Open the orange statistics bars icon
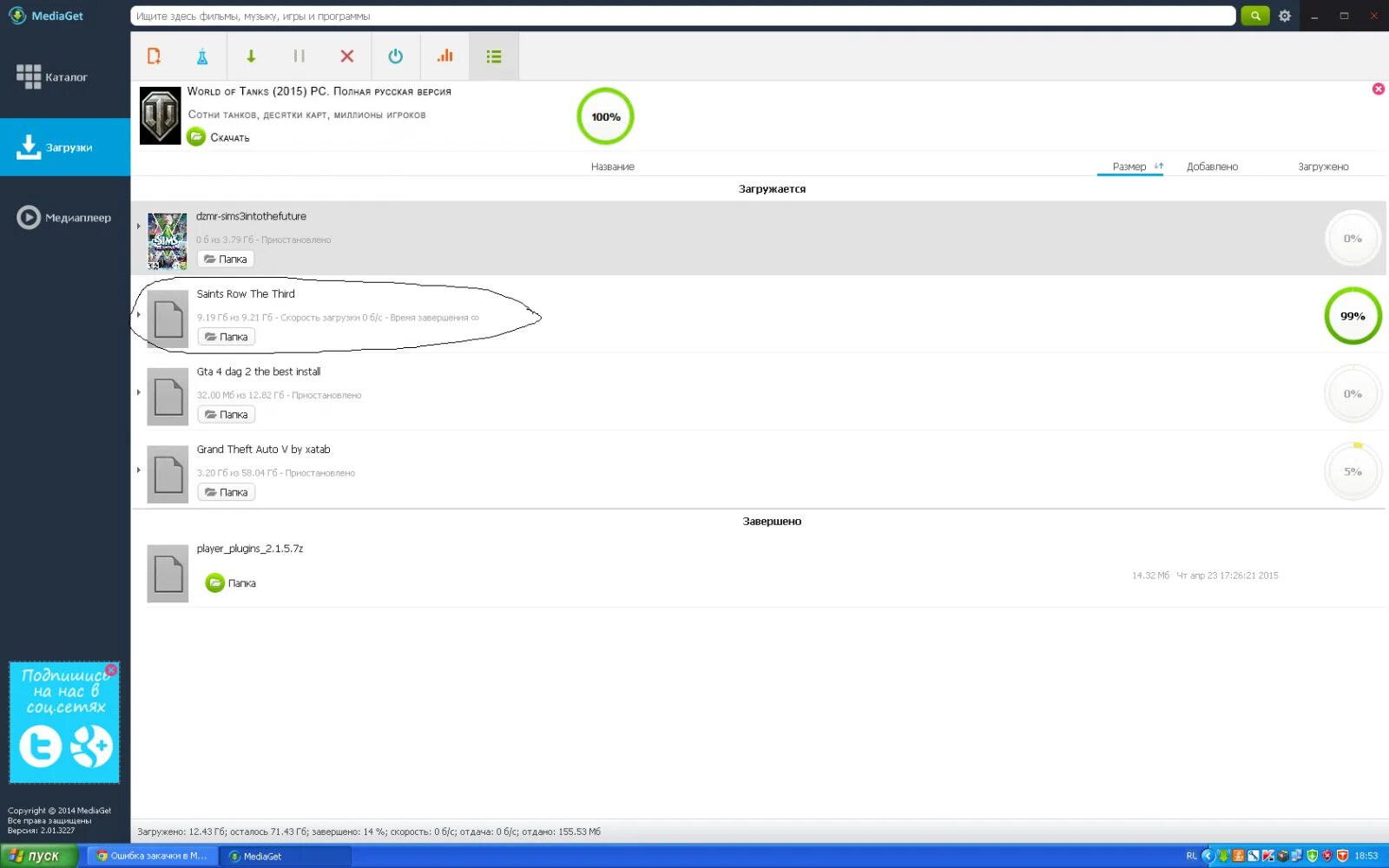Image resolution: width=1389 pixels, height=868 pixels. click(x=444, y=56)
